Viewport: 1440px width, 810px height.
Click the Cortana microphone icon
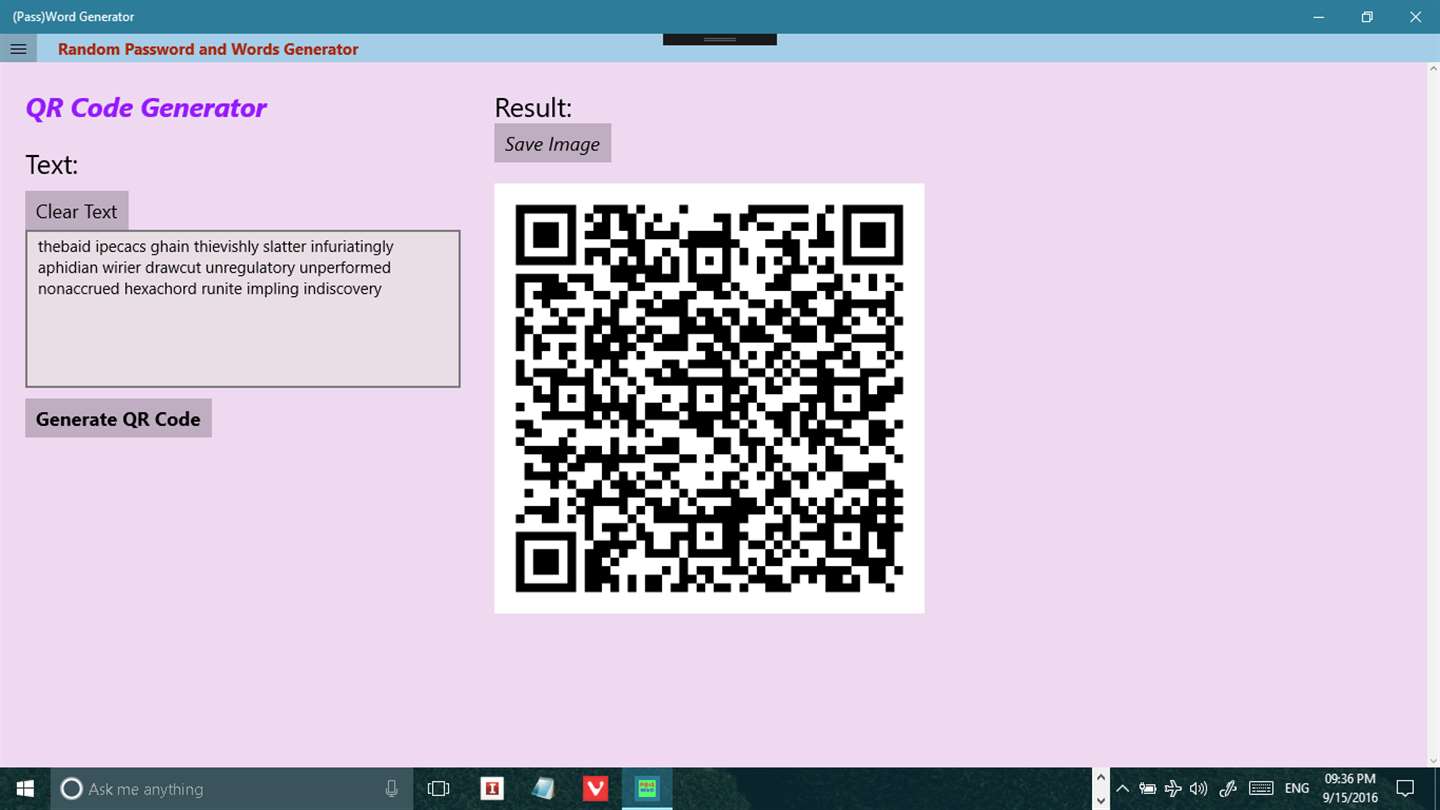click(391, 789)
